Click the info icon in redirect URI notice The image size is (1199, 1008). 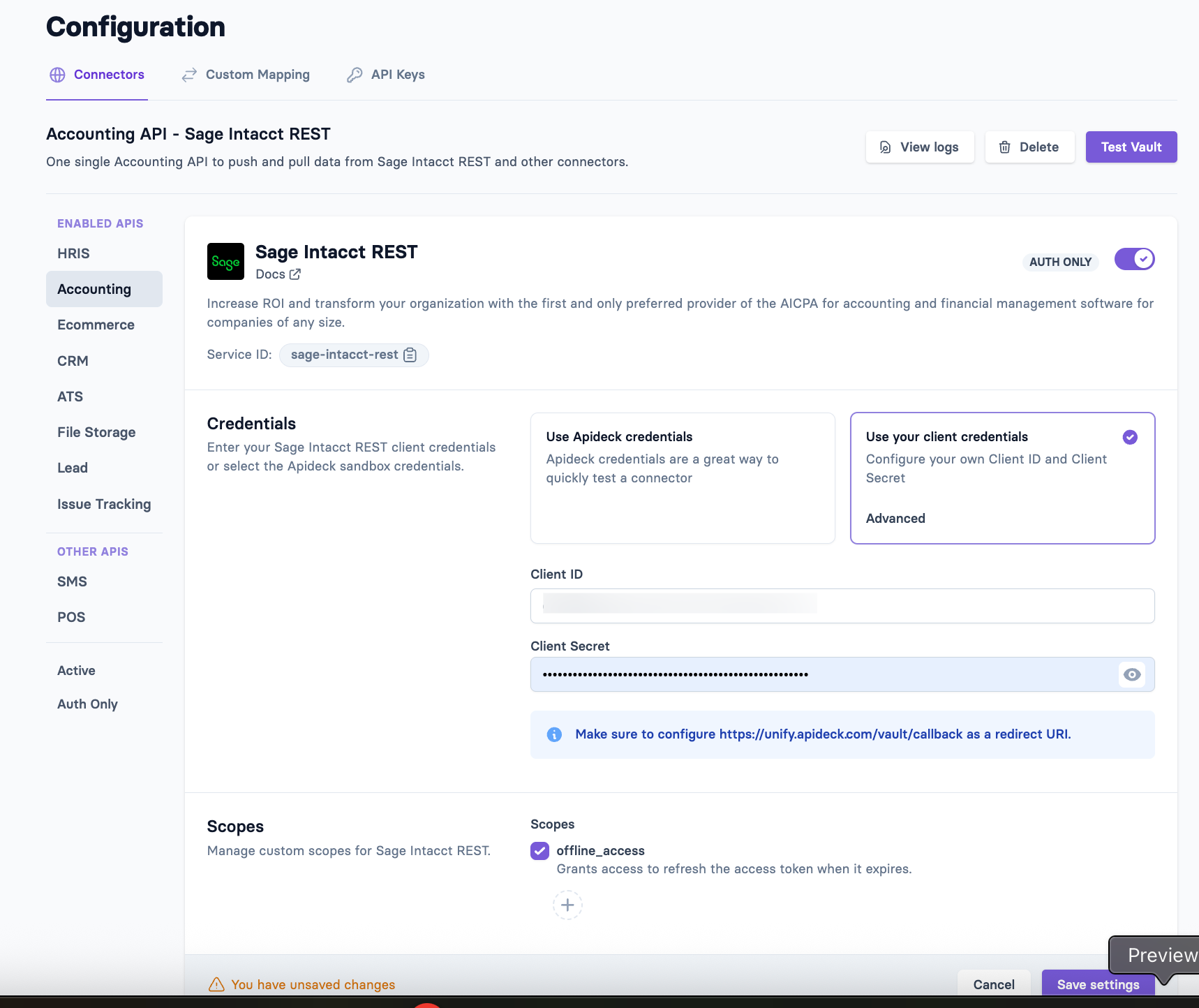pyautogui.click(x=553, y=734)
